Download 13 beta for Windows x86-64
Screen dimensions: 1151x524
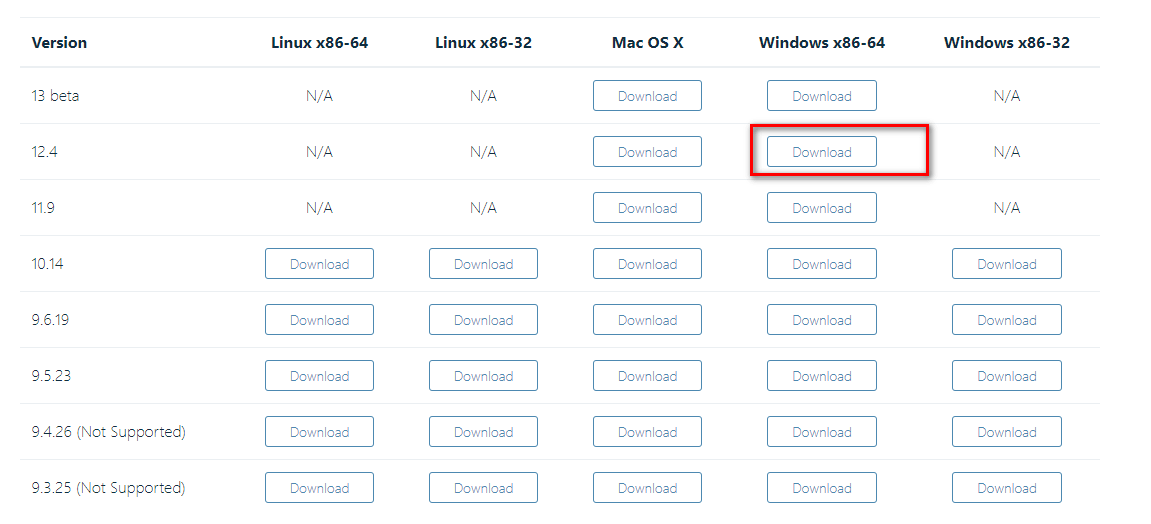tap(821, 96)
